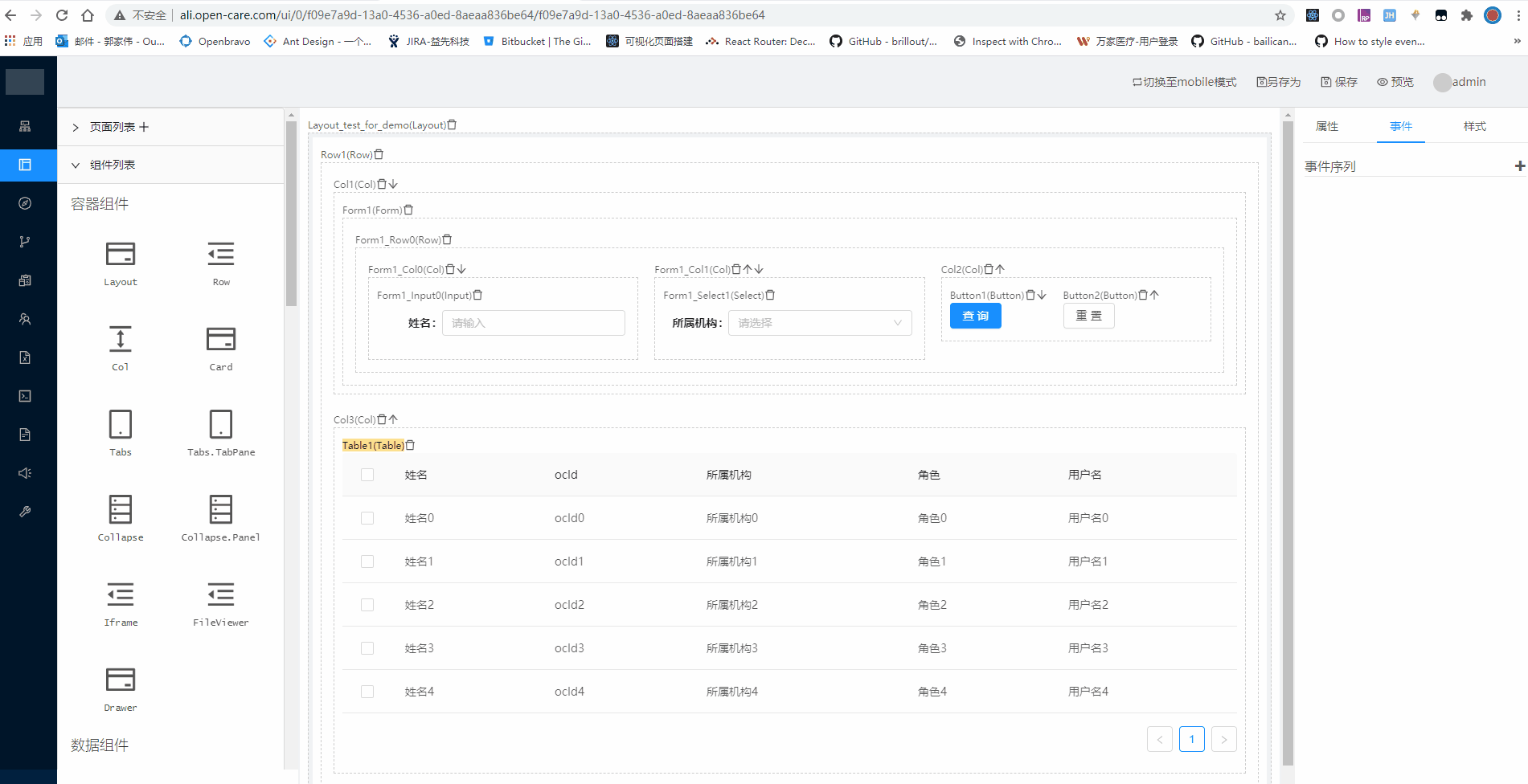Select the Col container component
The width and height of the screenshot is (1528, 784).
point(121,349)
